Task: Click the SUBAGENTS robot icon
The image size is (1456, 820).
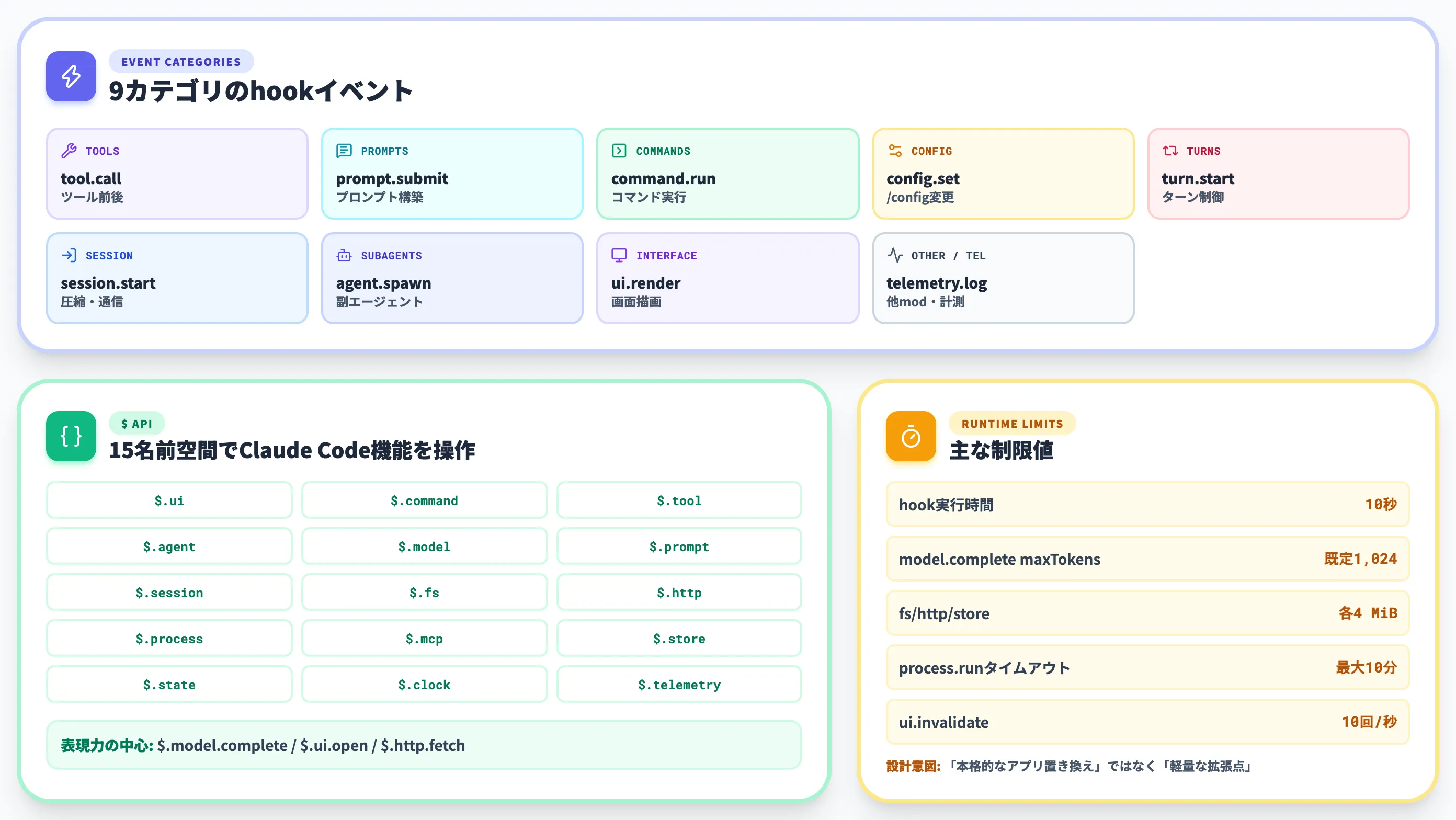Action: (x=344, y=255)
